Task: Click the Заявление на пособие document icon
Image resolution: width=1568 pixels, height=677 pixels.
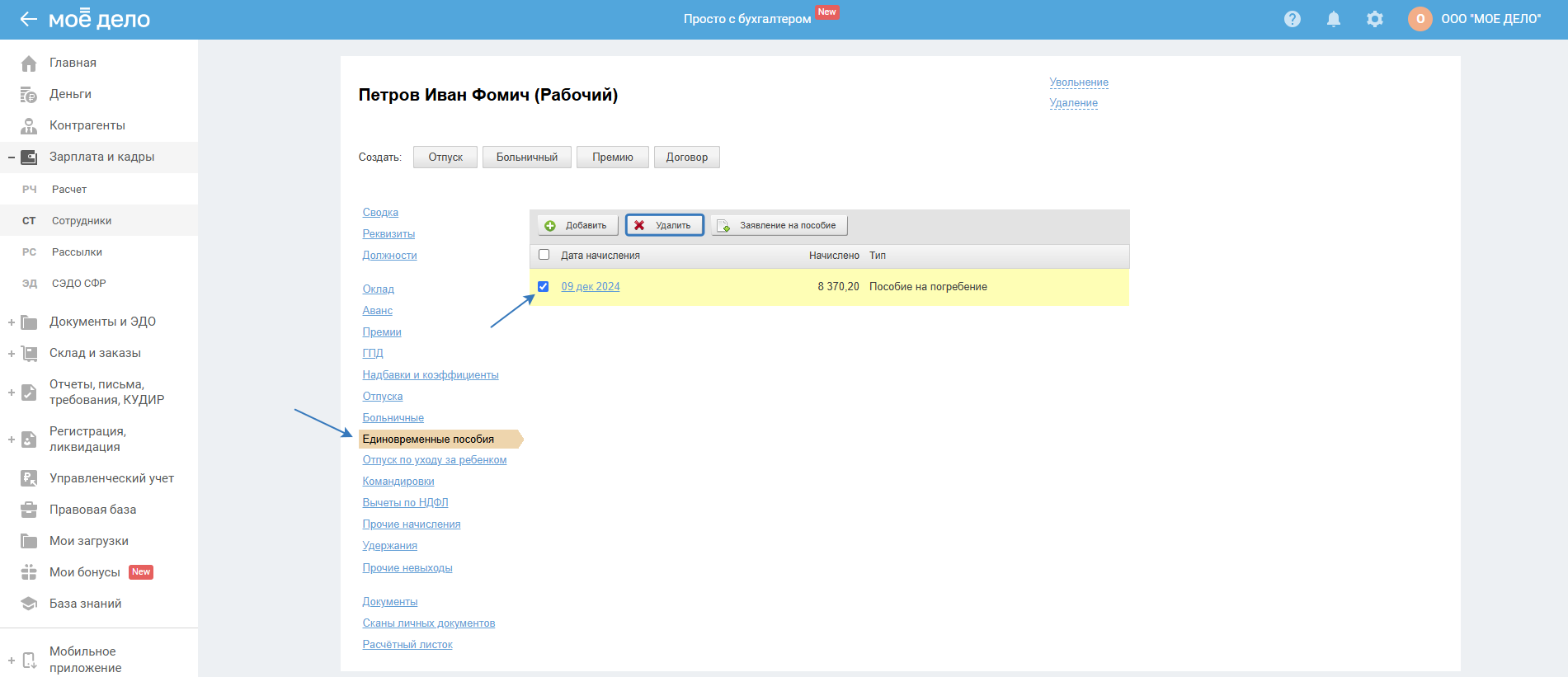Action: 723,226
